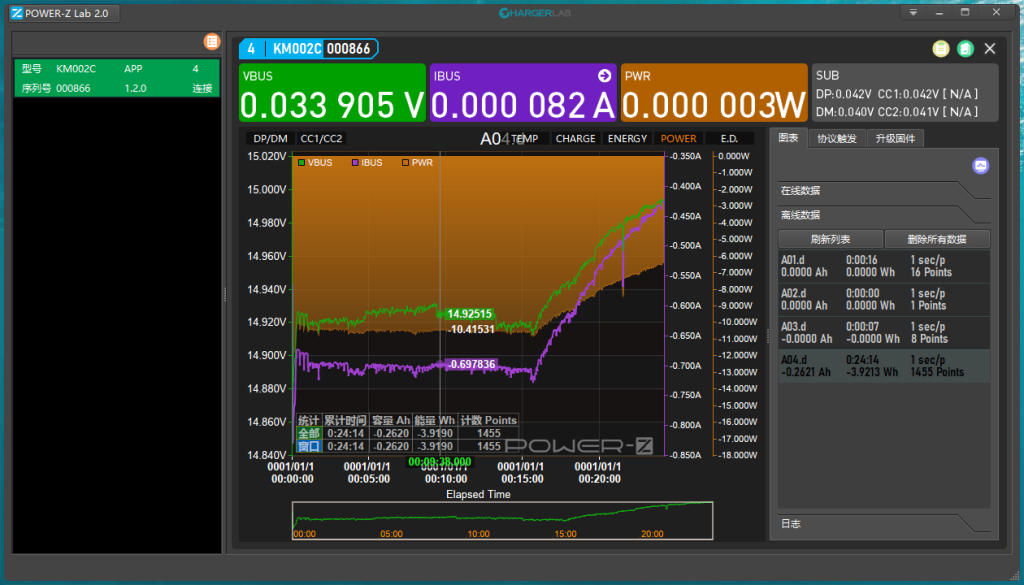Click the PWR power readout panel
The height and width of the screenshot is (585, 1024).
click(714, 93)
